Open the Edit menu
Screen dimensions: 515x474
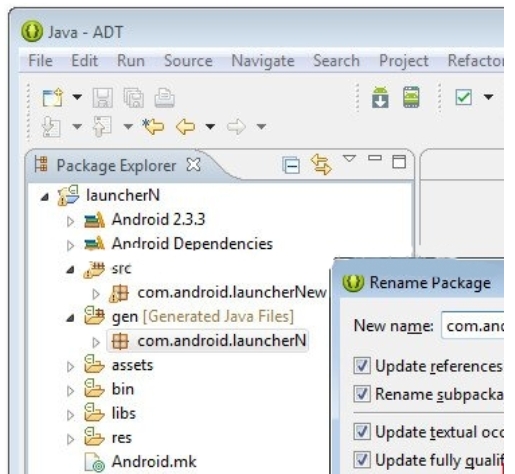tap(85, 61)
